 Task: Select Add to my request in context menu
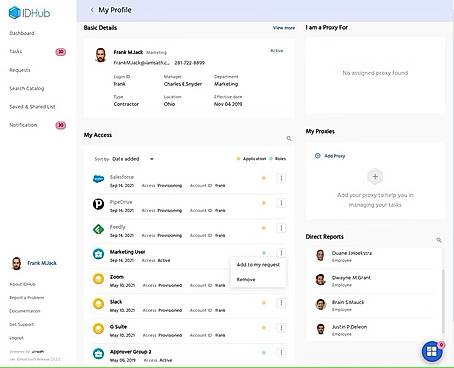[258, 265]
